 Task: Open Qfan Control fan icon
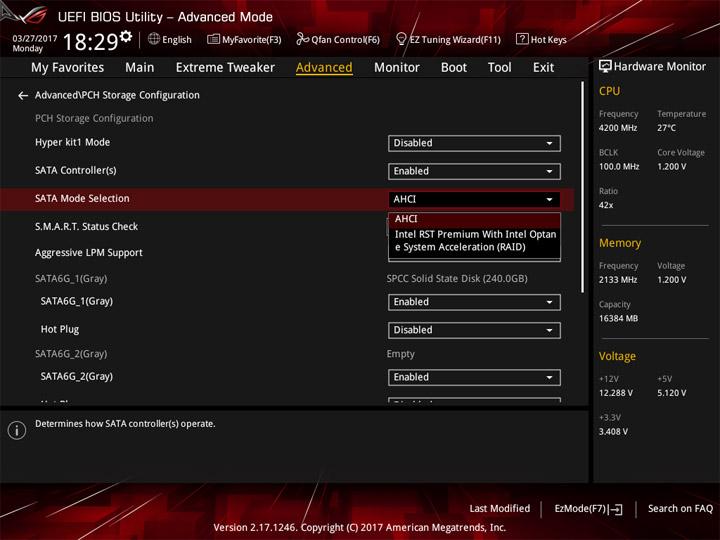point(302,39)
